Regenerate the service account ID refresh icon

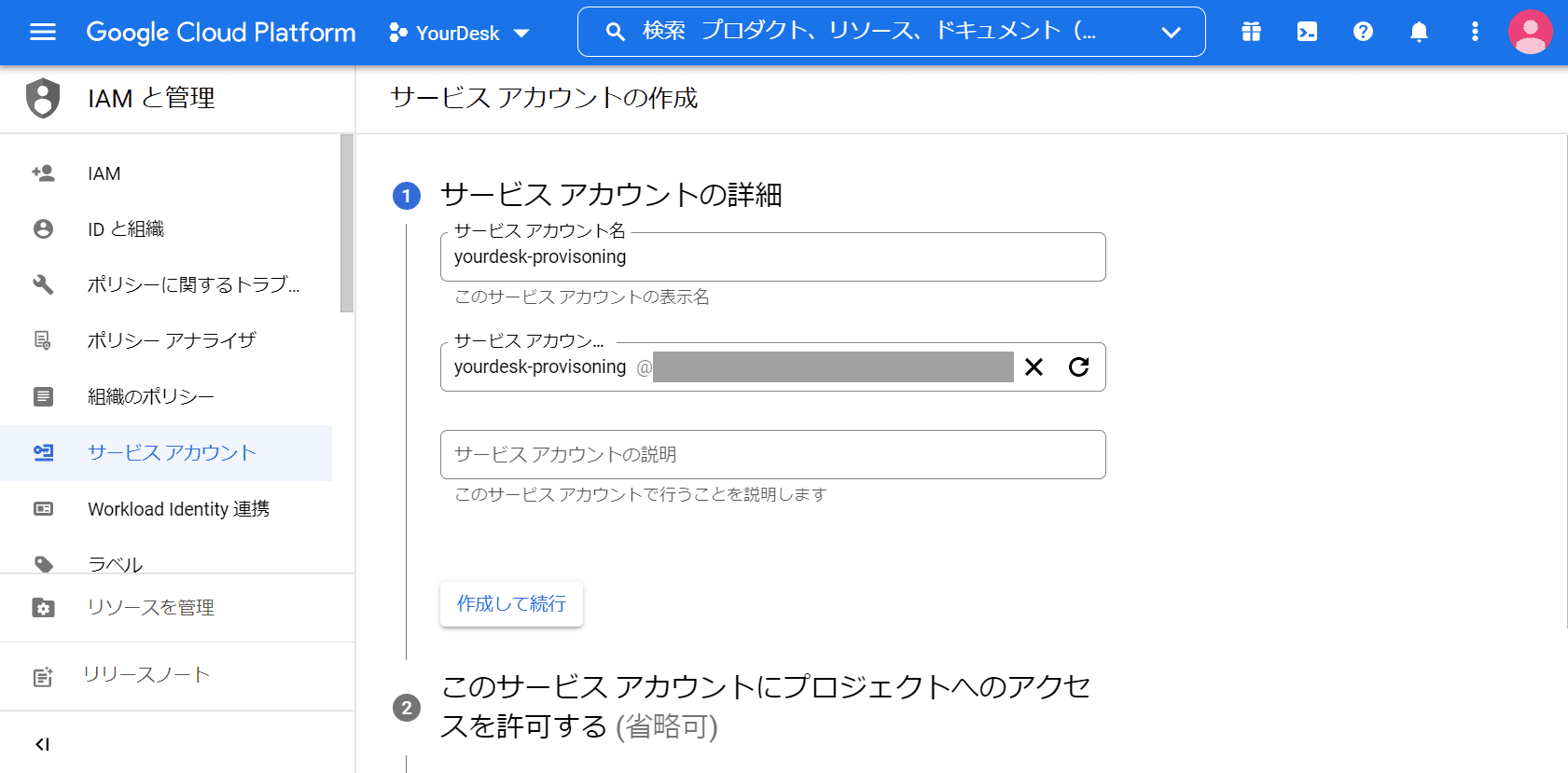1078,366
